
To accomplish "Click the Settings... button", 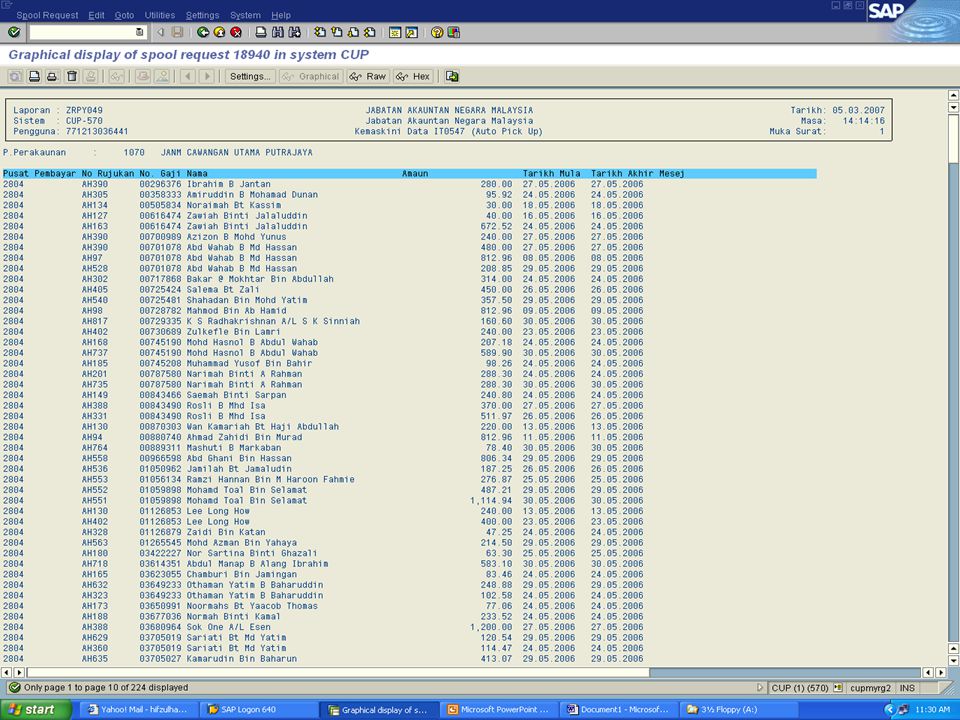I will [x=249, y=77].
